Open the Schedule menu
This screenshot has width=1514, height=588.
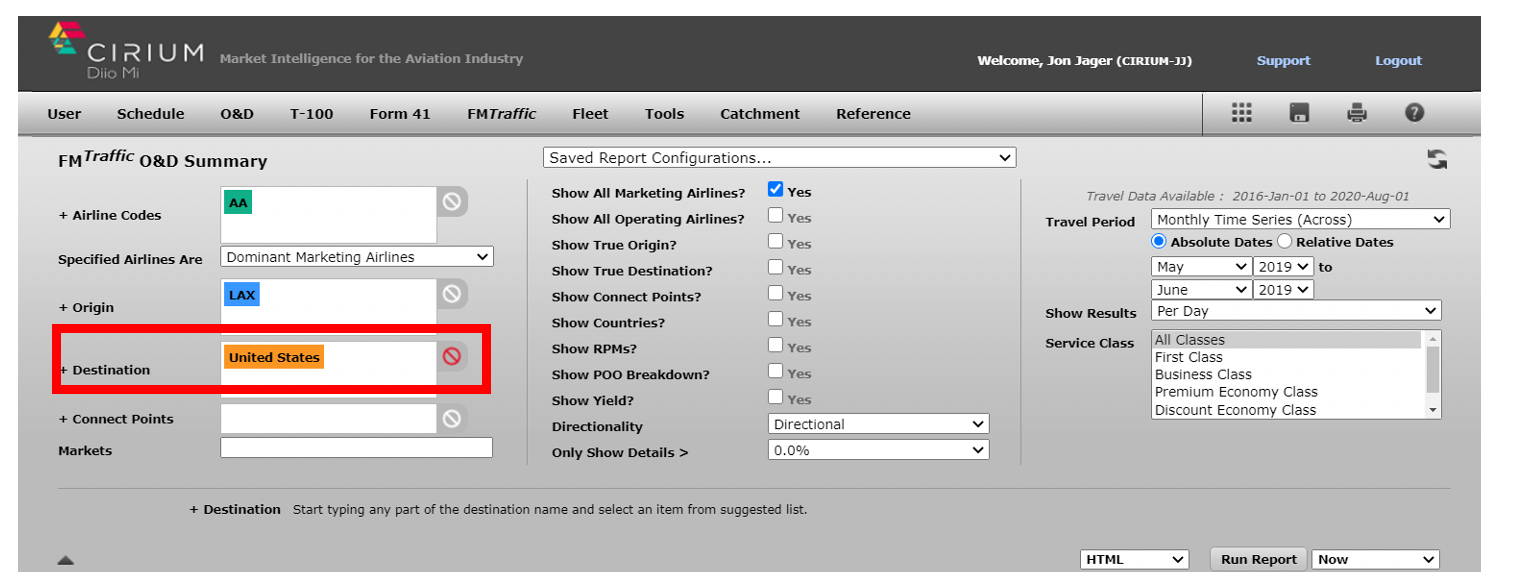click(x=150, y=114)
